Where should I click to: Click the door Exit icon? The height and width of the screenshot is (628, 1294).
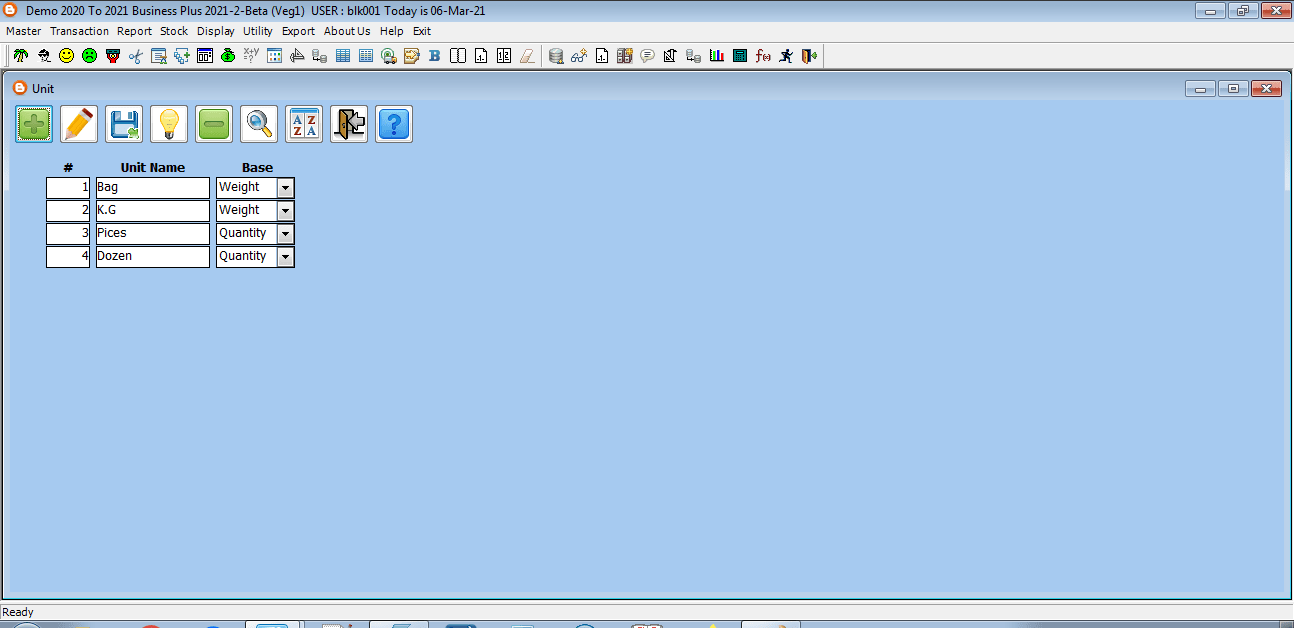[x=349, y=125]
